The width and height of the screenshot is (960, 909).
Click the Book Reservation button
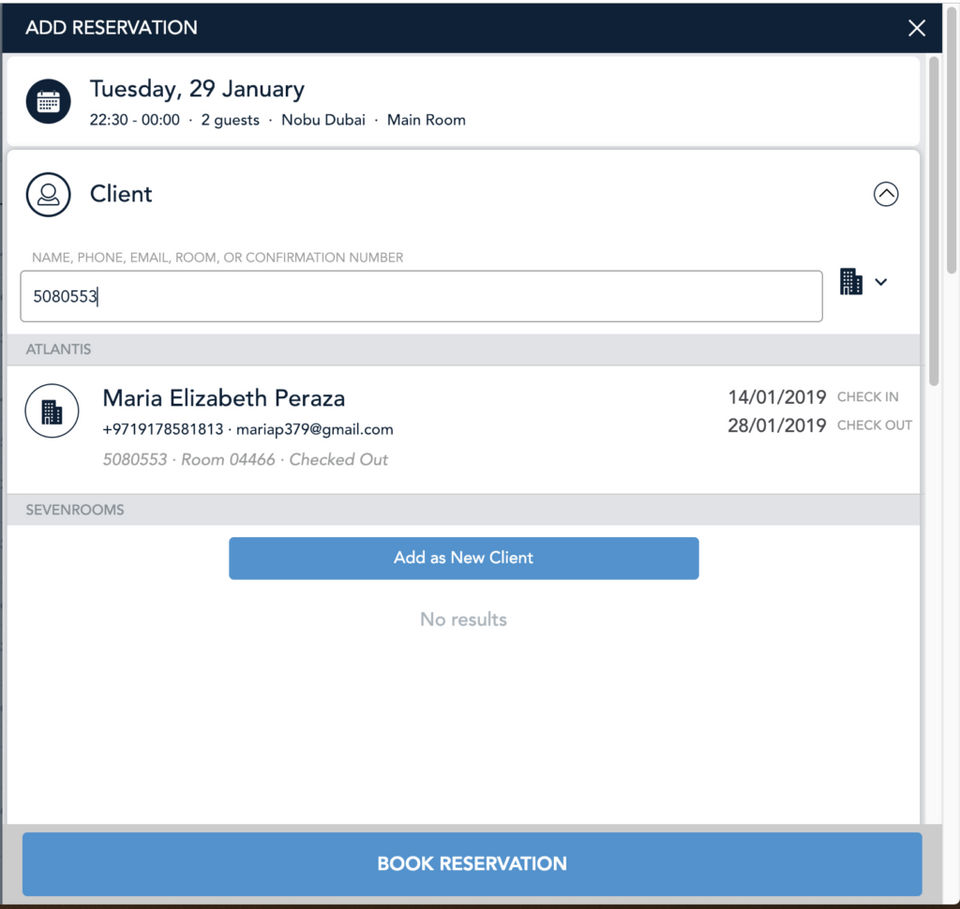point(472,864)
